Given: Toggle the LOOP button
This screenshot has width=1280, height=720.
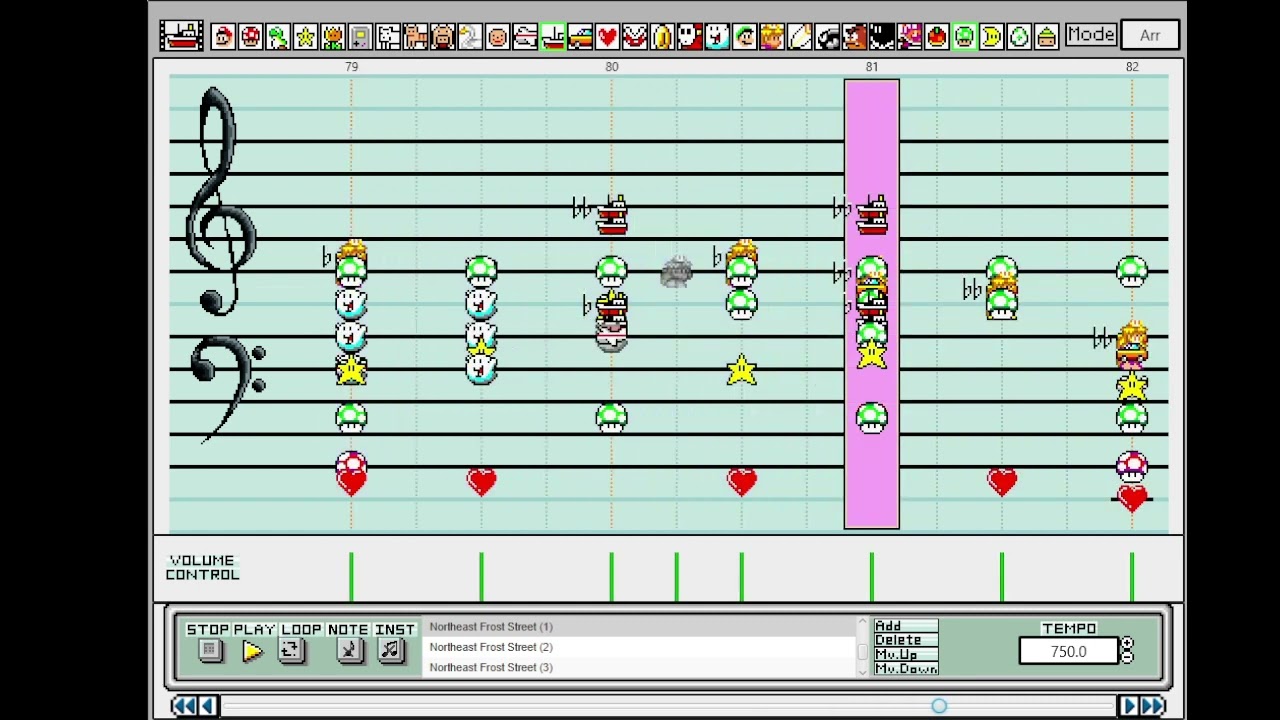Looking at the screenshot, I should (291, 651).
